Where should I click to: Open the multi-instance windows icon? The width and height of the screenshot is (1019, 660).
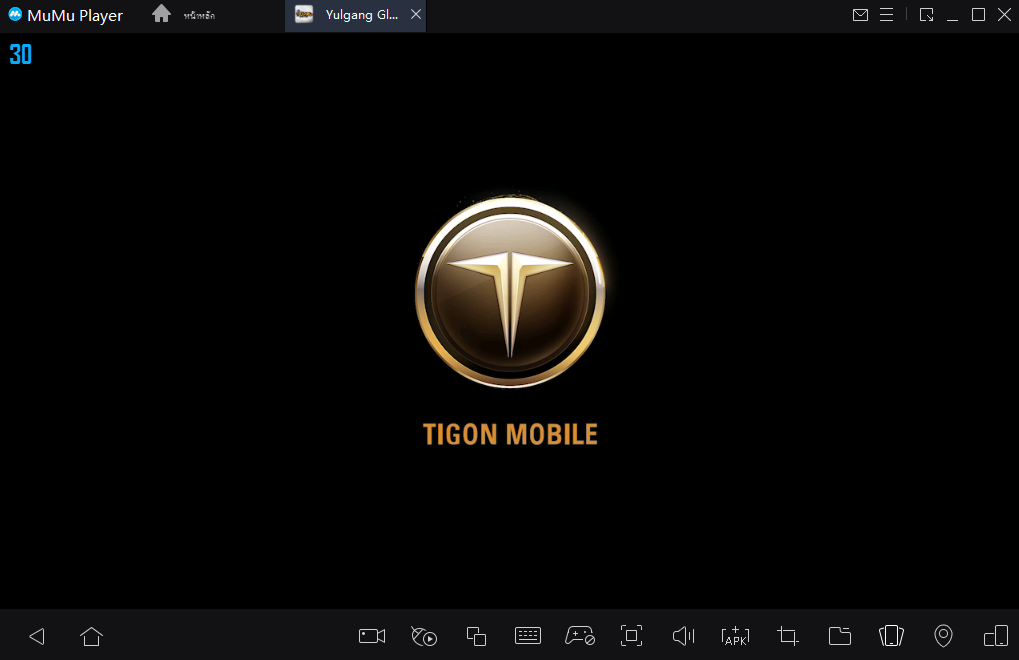[476, 636]
